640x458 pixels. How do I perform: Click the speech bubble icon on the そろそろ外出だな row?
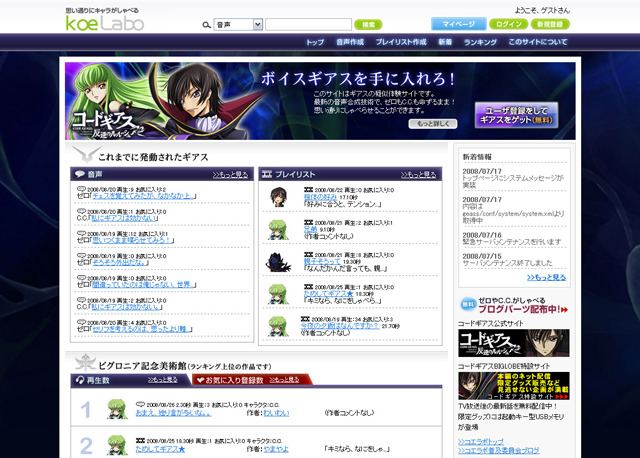coord(82,256)
